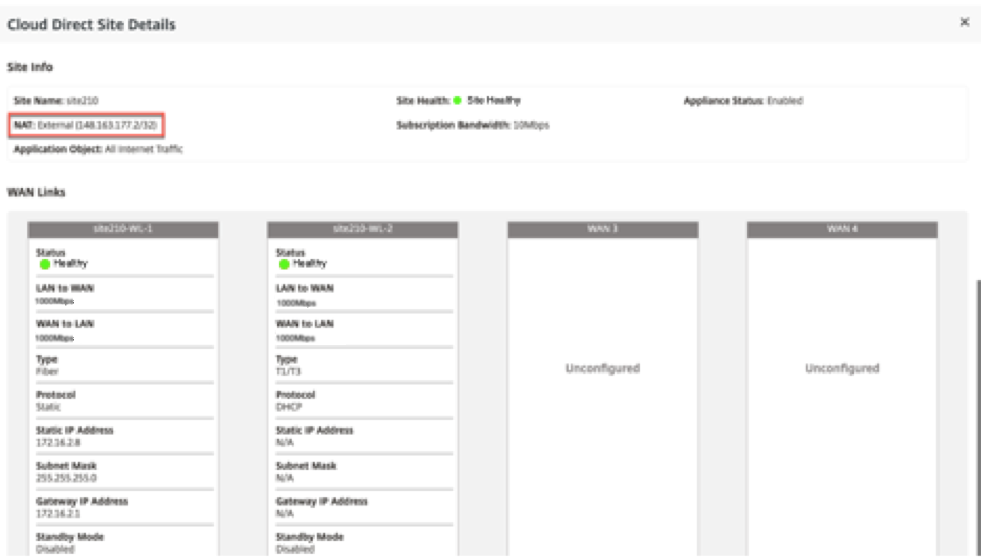Click the highlighted NAT External address field
This screenshot has height=560, width=981.
(86, 125)
